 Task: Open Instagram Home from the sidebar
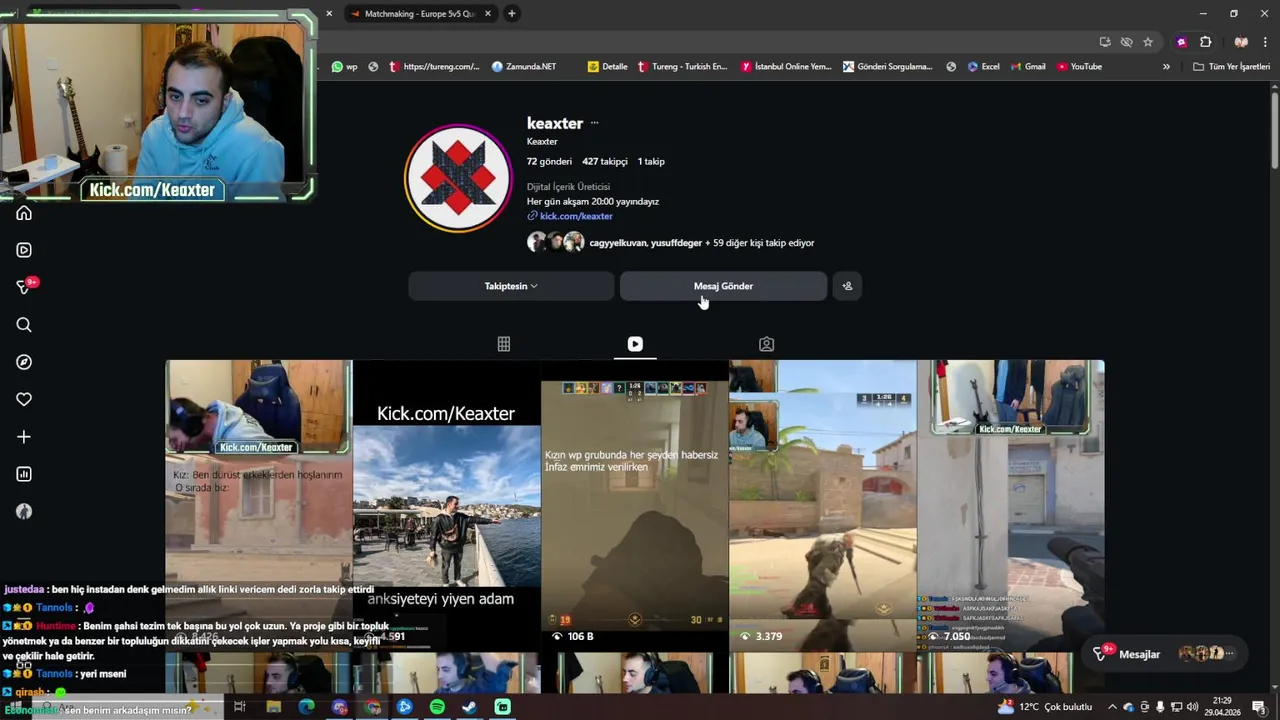pos(24,213)
